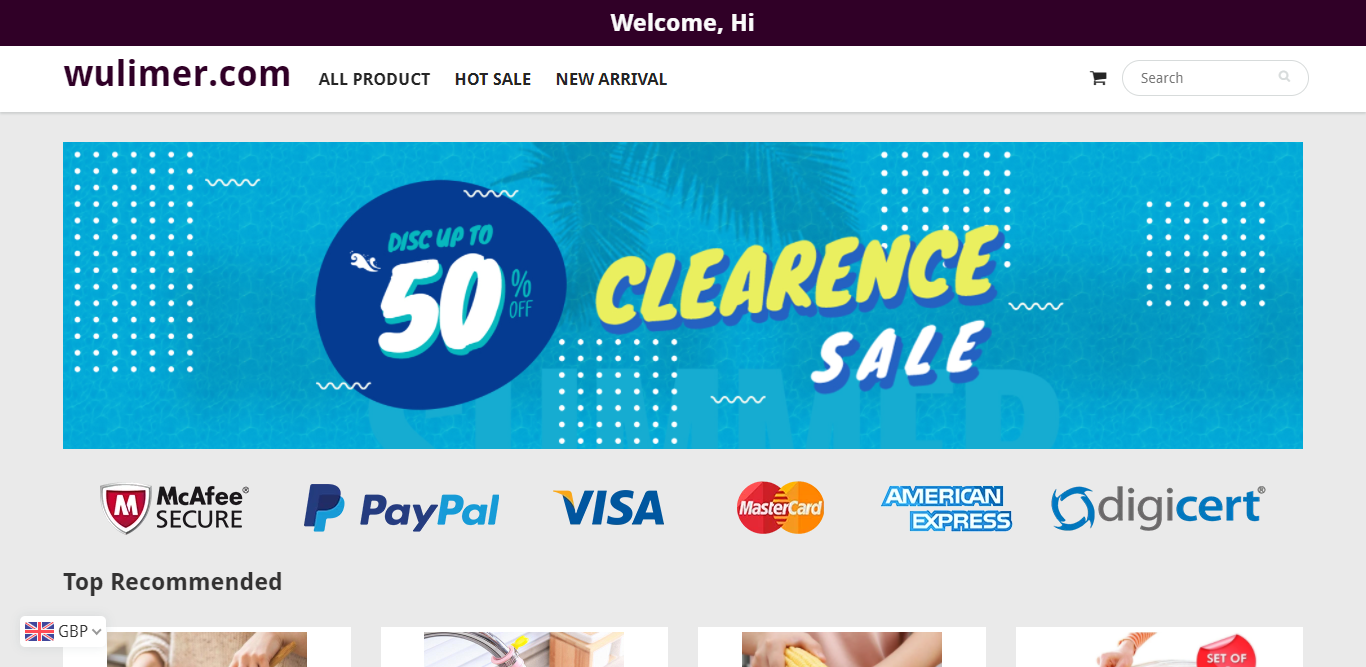This screenshot has height=667, width=1366.
Task: Go to HOT SALE page
Action: 493,79
